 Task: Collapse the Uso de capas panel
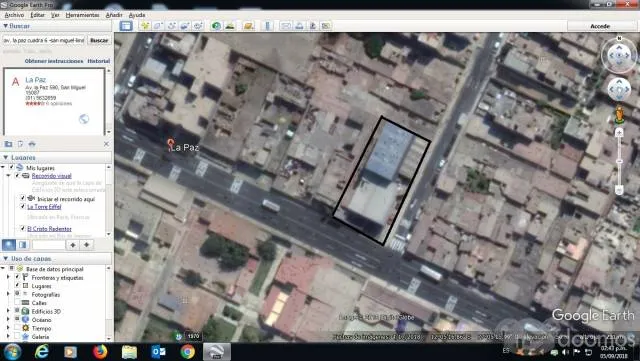click(5, 258)
